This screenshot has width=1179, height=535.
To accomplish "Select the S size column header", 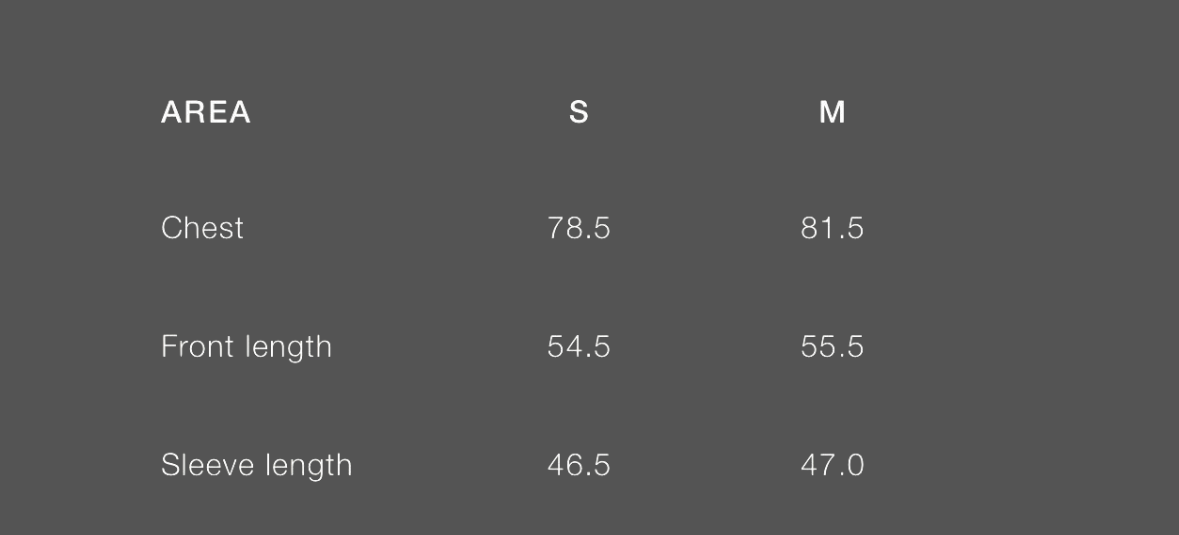I will pyautogui.click(x=578, y=113).
